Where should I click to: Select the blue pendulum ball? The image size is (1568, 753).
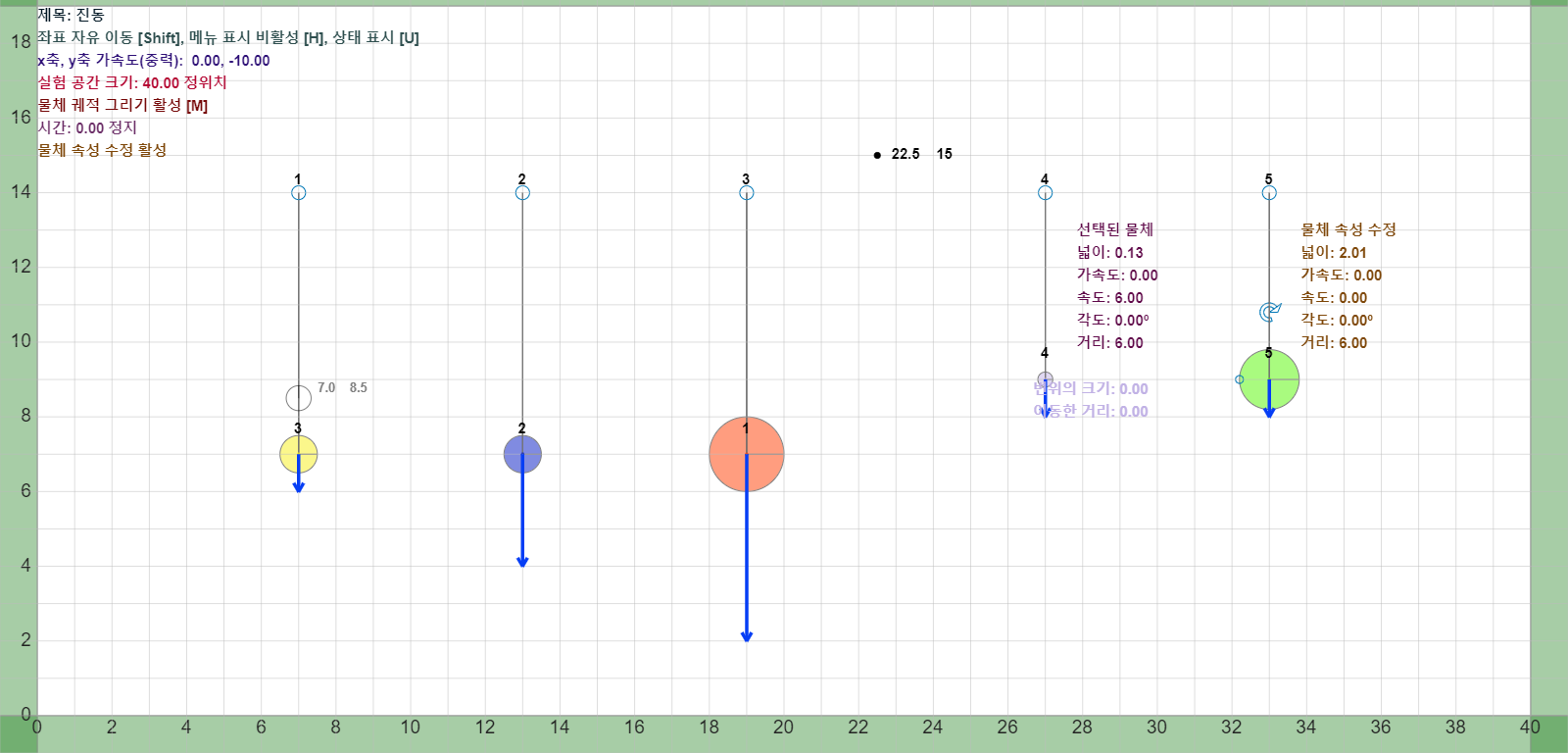click(x=522, y=454)
